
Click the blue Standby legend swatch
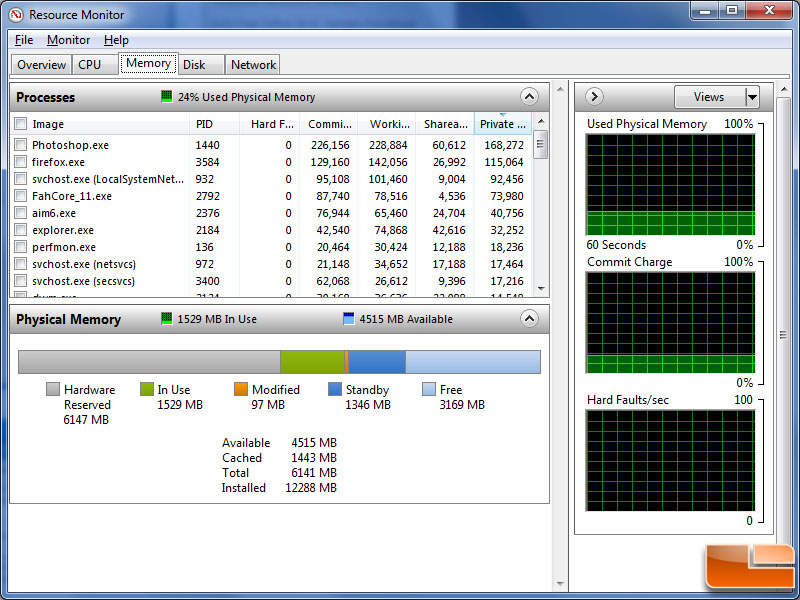point(335,390)
